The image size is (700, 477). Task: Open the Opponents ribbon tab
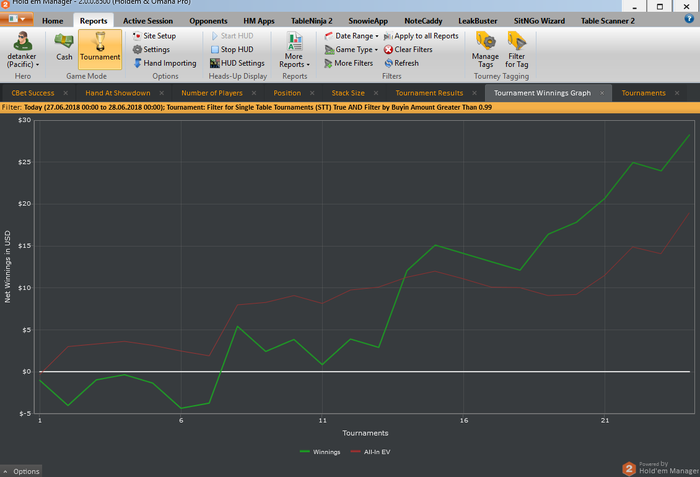point(208,21)
